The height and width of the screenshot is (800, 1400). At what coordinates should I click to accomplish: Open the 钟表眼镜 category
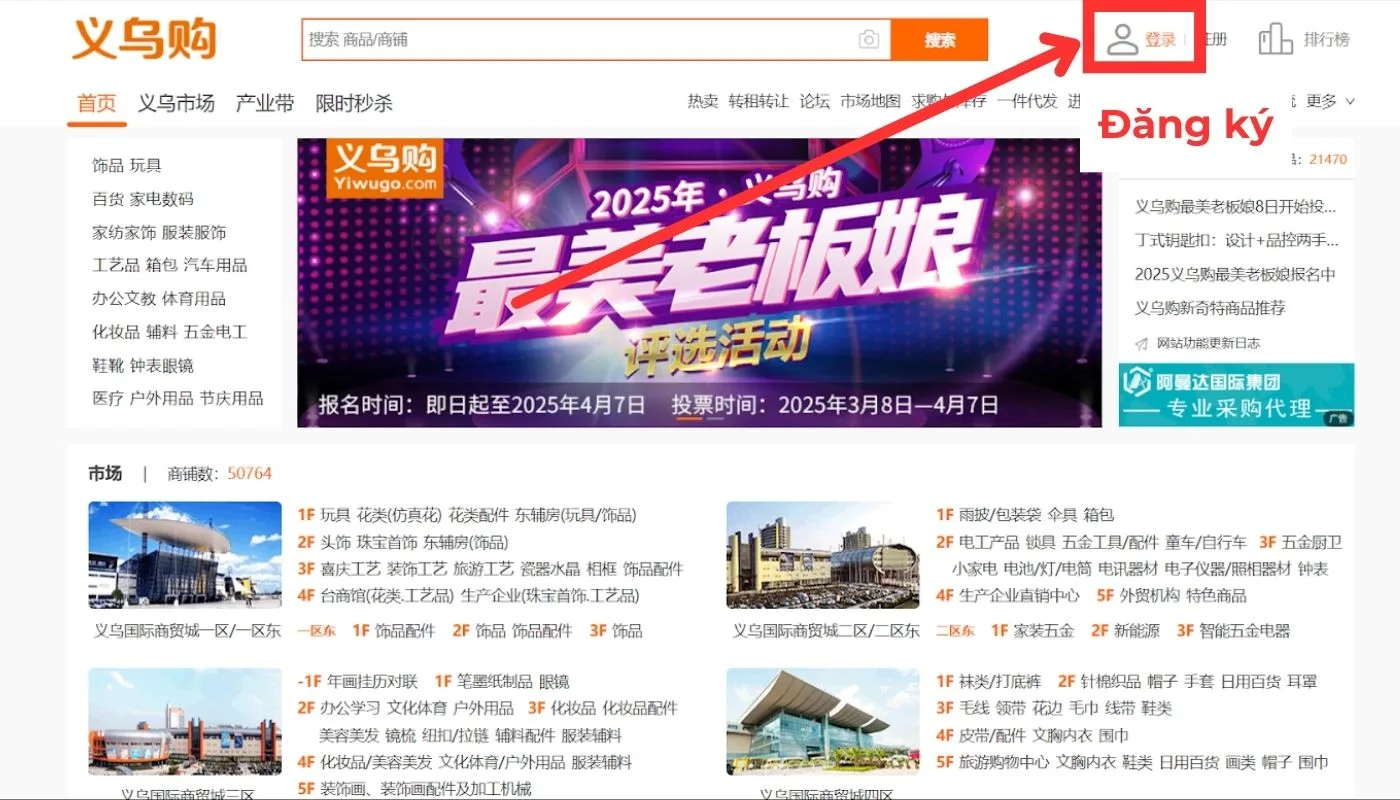(161, 366)
